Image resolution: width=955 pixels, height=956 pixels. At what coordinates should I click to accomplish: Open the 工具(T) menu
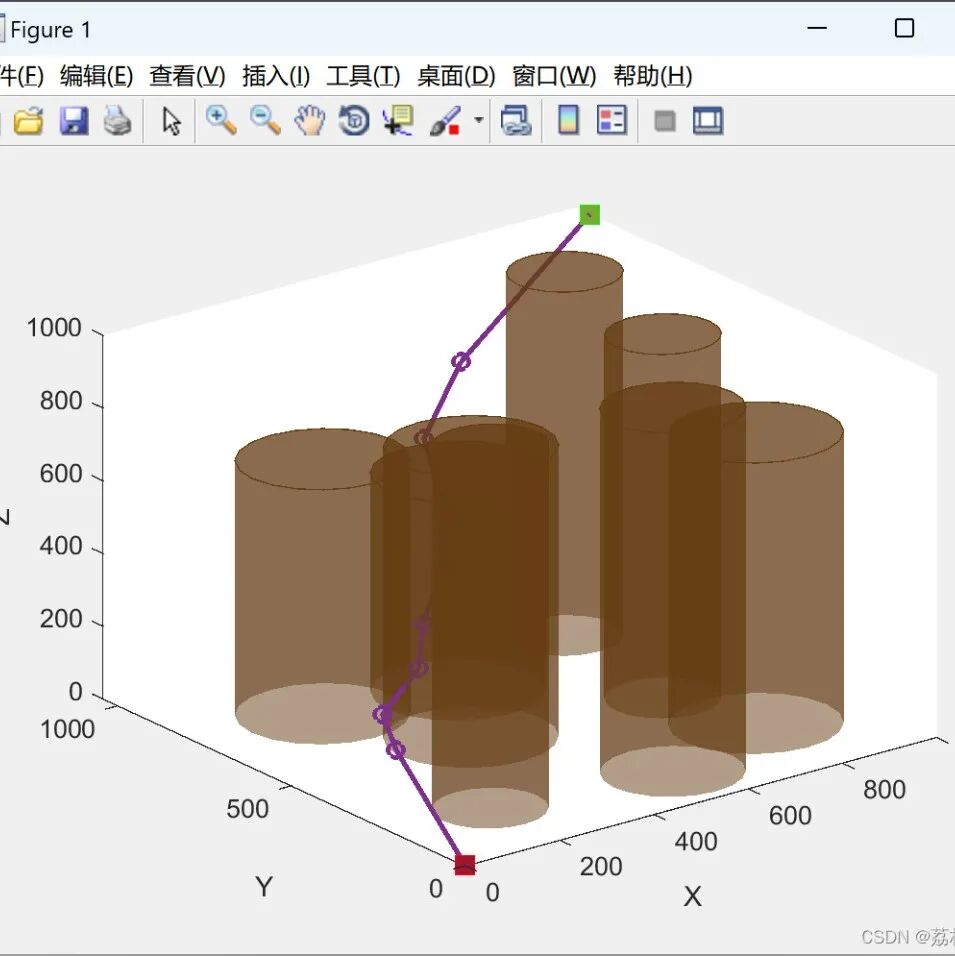363,76
